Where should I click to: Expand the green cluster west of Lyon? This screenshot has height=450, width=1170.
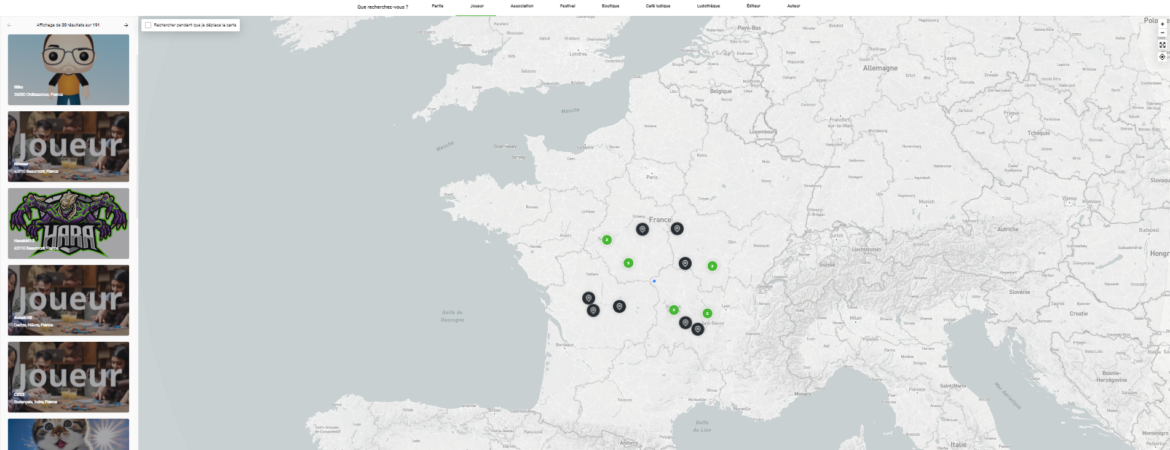click(707, 313)
